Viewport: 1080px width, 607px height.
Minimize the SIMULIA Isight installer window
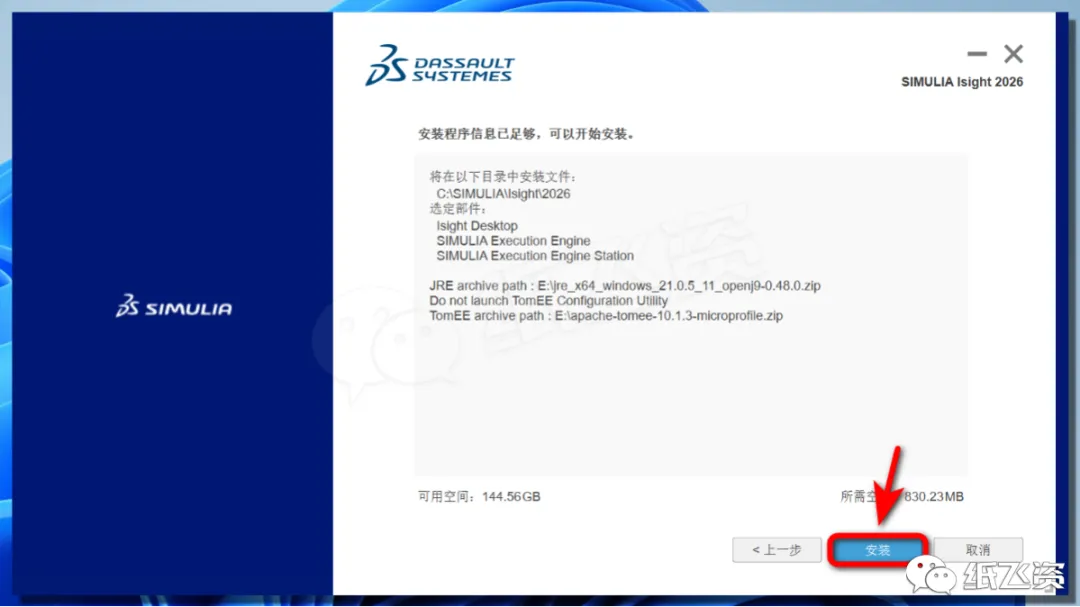(x=977, y=54)
